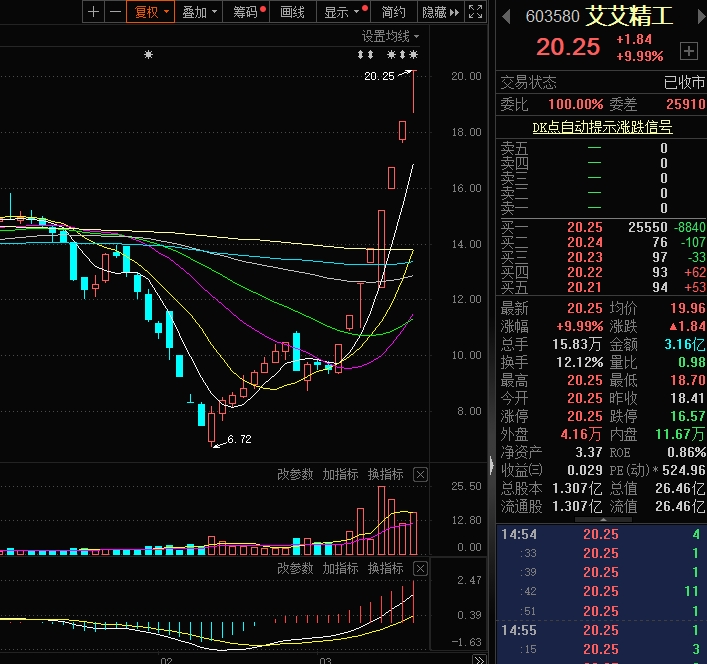Expand the 设置均线 moving average dropdown

tap(390, 36)
